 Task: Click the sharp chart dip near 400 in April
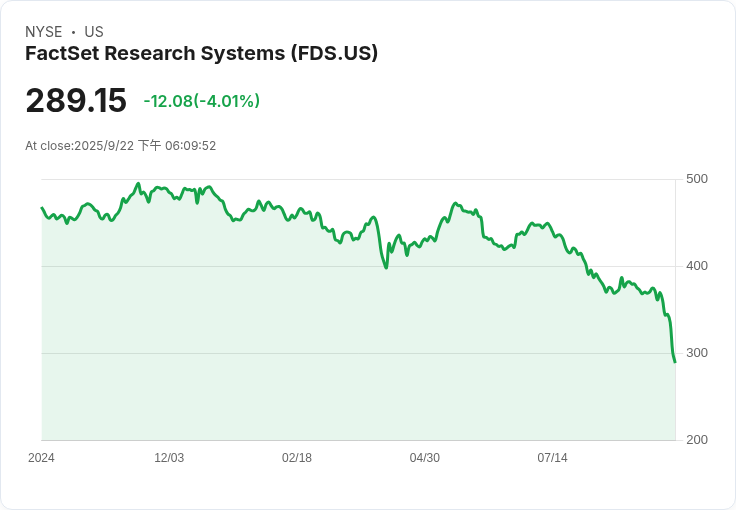(386, 268)
